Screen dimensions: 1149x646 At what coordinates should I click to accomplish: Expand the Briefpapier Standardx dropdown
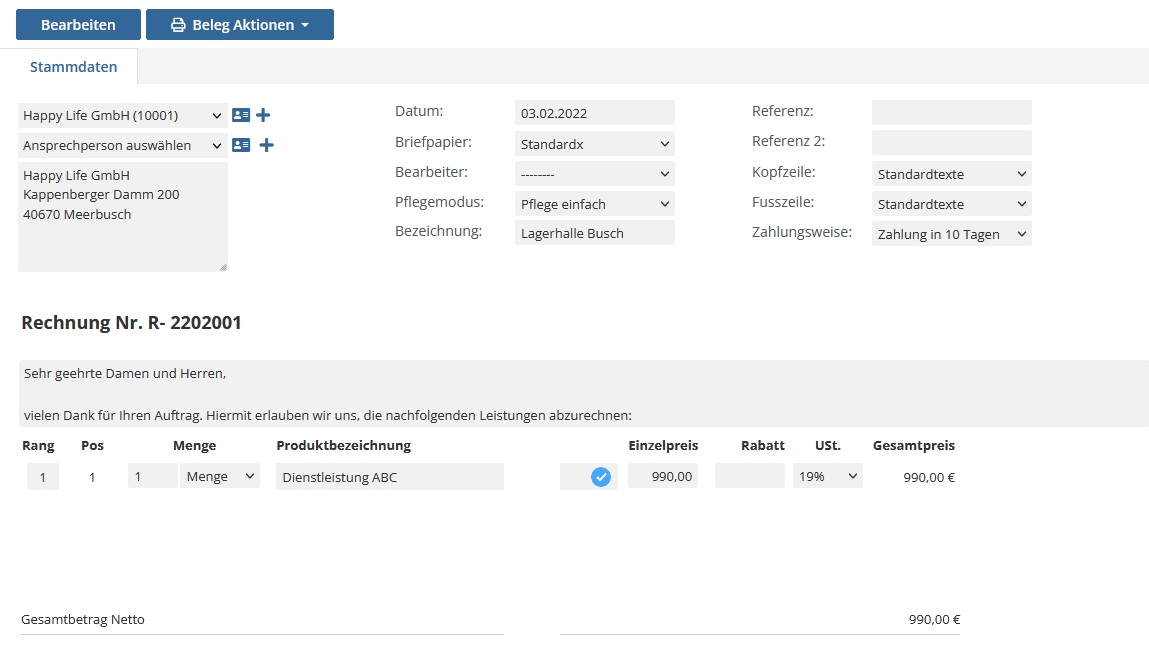(595, 144)
